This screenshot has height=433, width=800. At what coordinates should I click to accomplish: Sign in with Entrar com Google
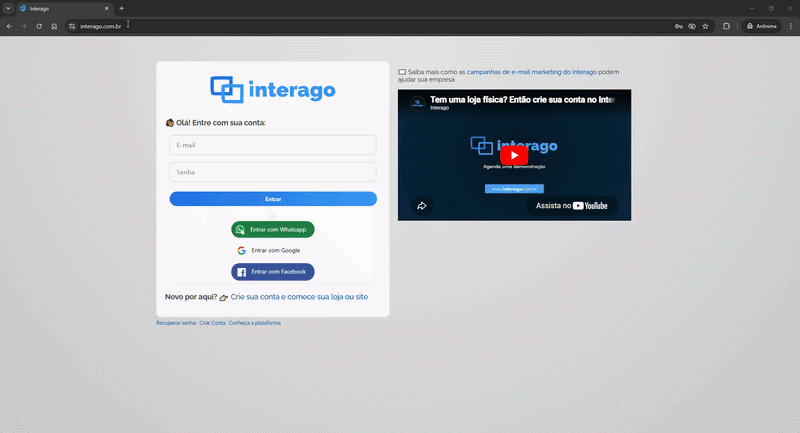(x=273, y=250)
